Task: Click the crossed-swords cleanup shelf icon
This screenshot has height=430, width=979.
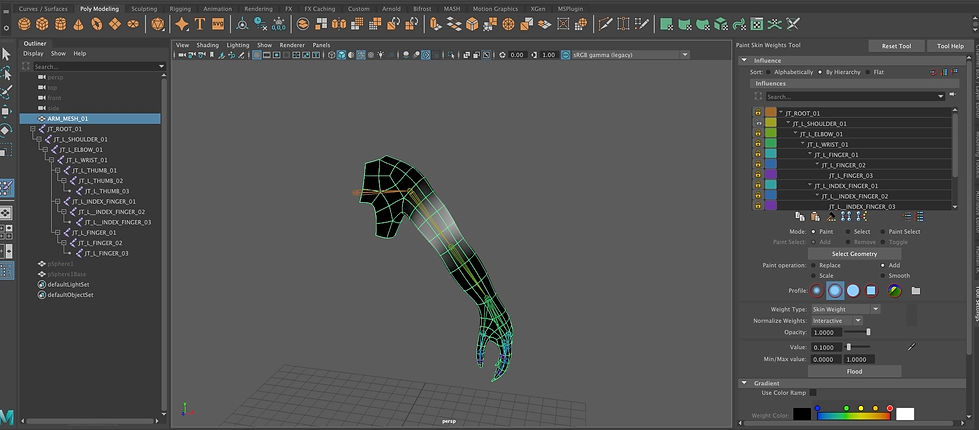Action: [793, 24]
